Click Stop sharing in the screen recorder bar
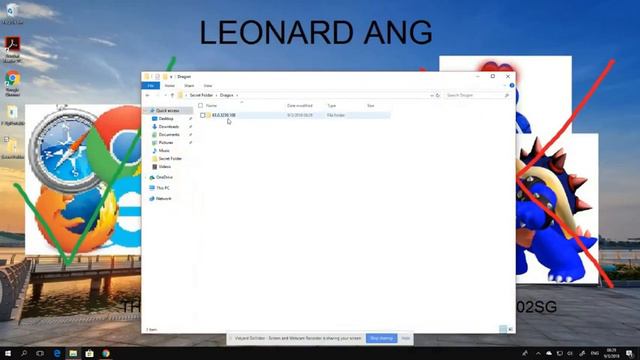The width and height of the screenshot is (640, 360). pyautogui.click(x=381, y=338)
